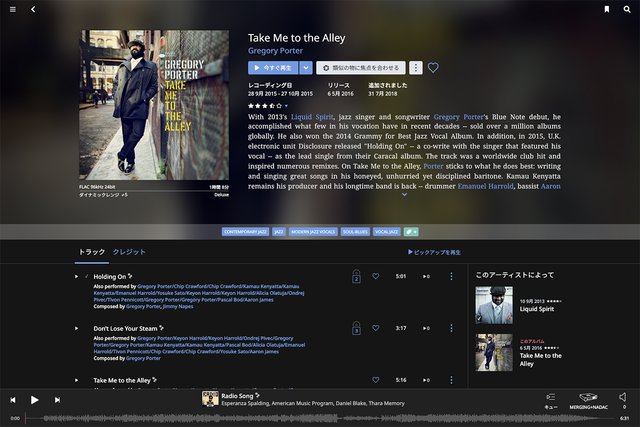Click the large album cover art

pyautogui.click(x=154, y=105)
